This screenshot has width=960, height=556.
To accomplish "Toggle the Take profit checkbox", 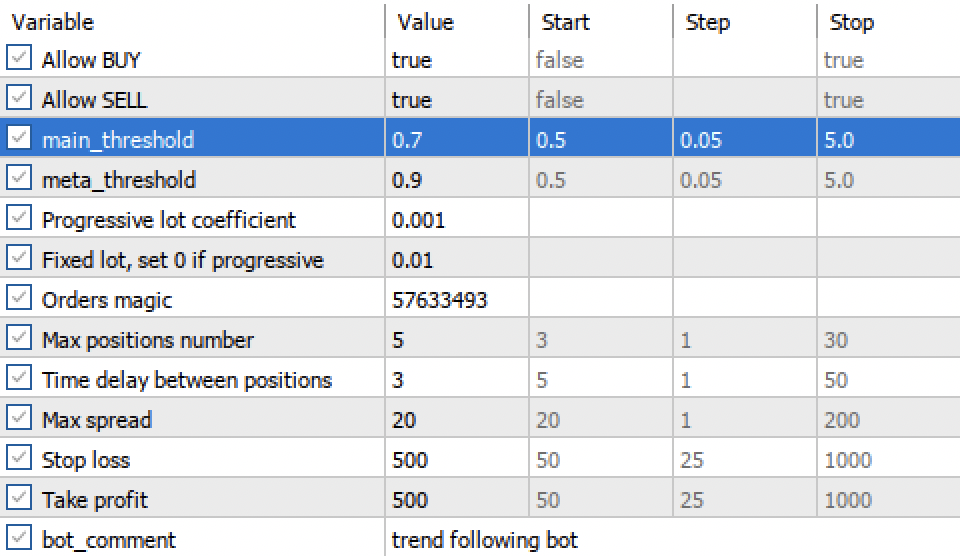I will 19,498.
